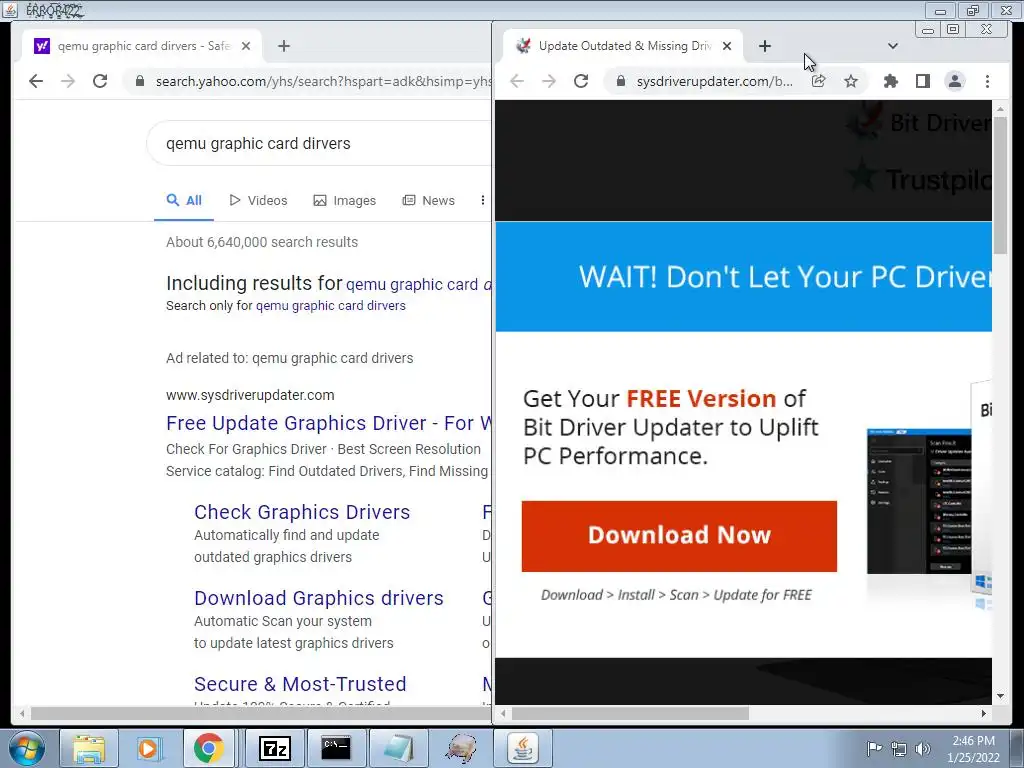Click the red Download Now button
Screen dimensions: 1024x768
(679, 536)
